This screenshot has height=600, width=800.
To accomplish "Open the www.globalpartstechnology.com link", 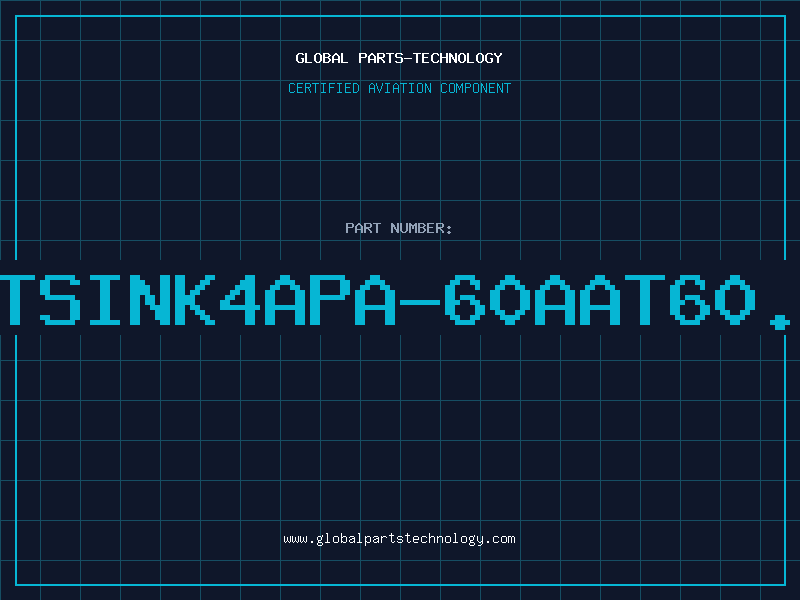I will coord(399,539).
